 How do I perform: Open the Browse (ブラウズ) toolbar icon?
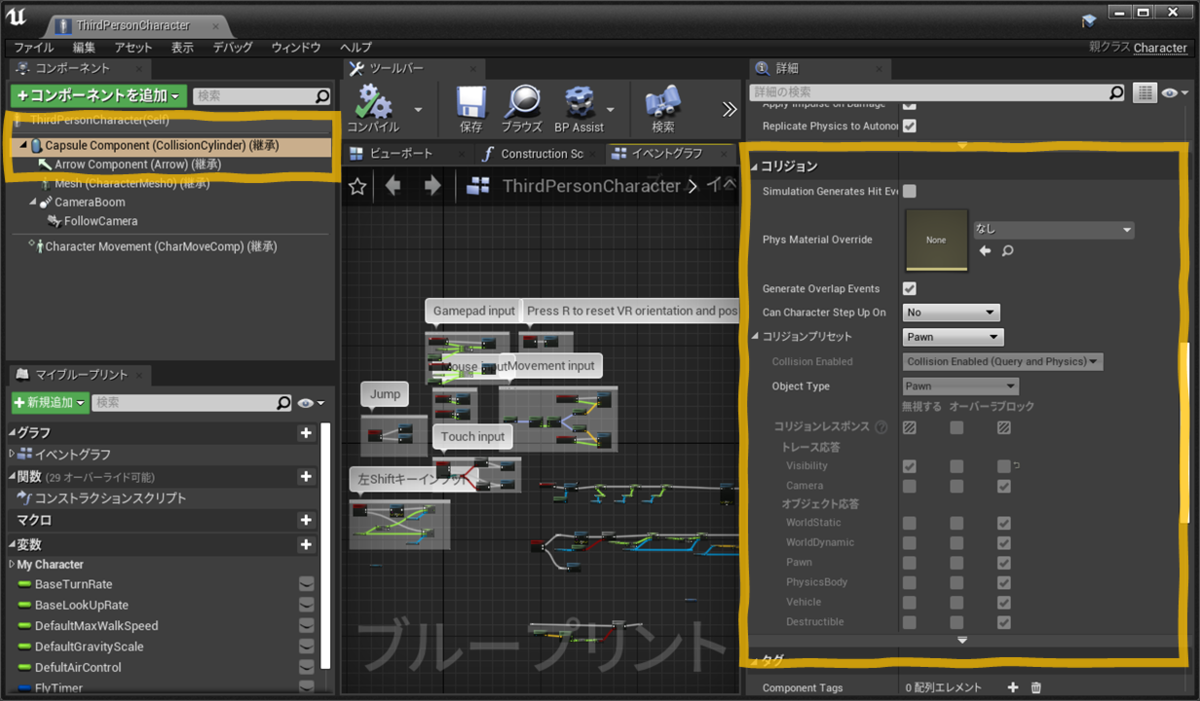[521, 104]
